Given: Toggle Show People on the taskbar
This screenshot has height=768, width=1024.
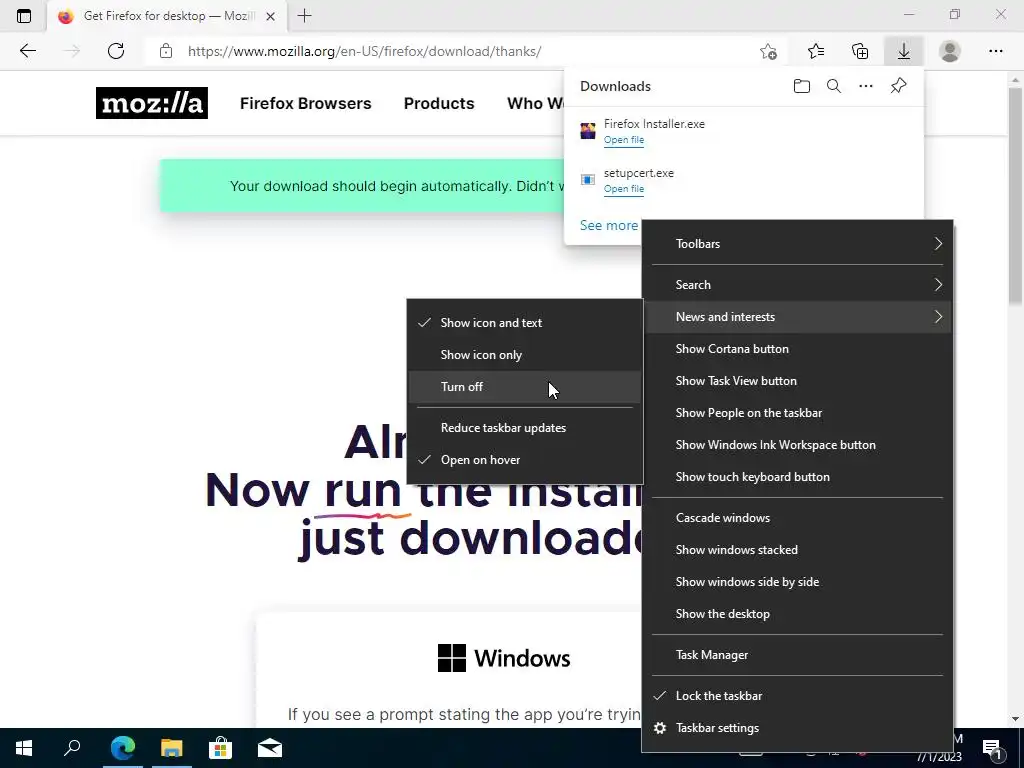Looking at the screenshot, I should pyautogui.click(x=797, y=413).
